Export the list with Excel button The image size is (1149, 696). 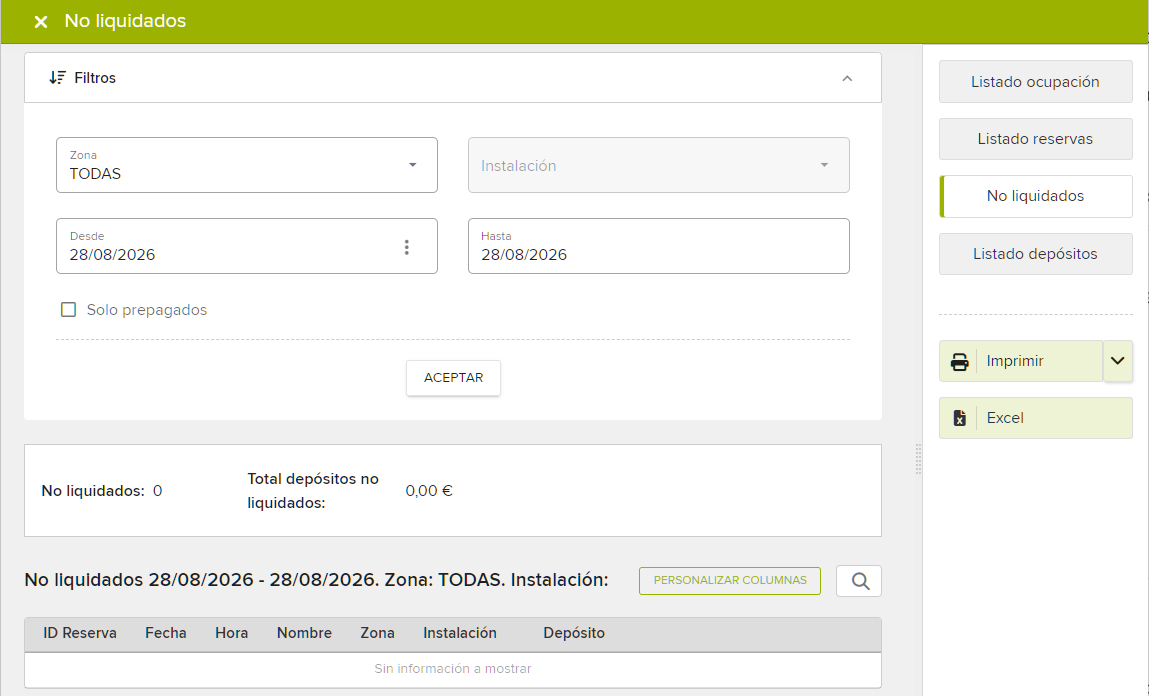pos(1035,418)
